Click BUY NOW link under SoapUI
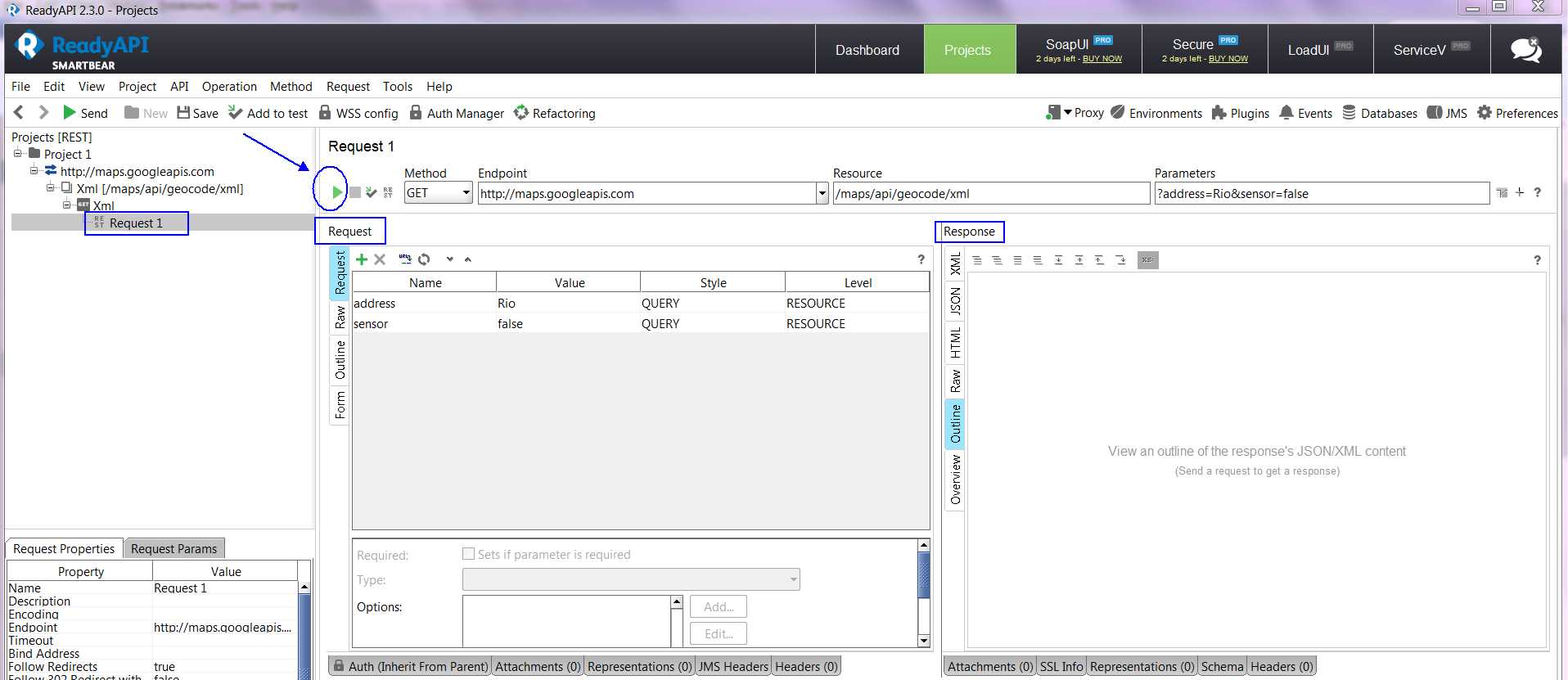This screenshot has height=680, width=1568. (x=1102, y=59)
